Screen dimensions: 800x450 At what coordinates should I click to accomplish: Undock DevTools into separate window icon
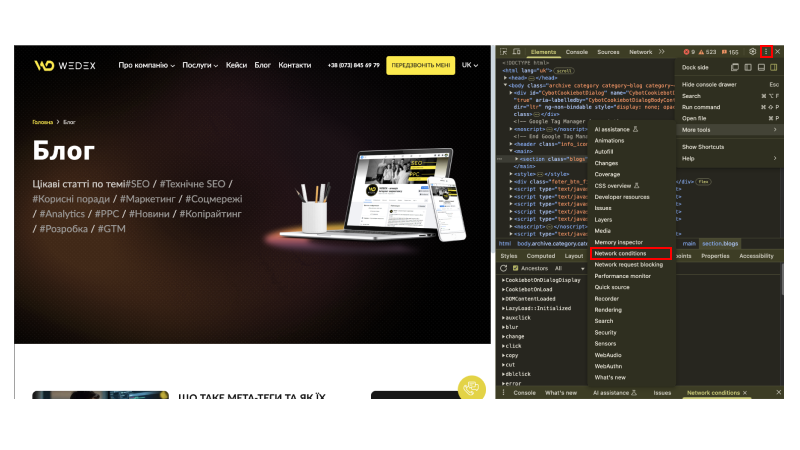tap(735, 67)
